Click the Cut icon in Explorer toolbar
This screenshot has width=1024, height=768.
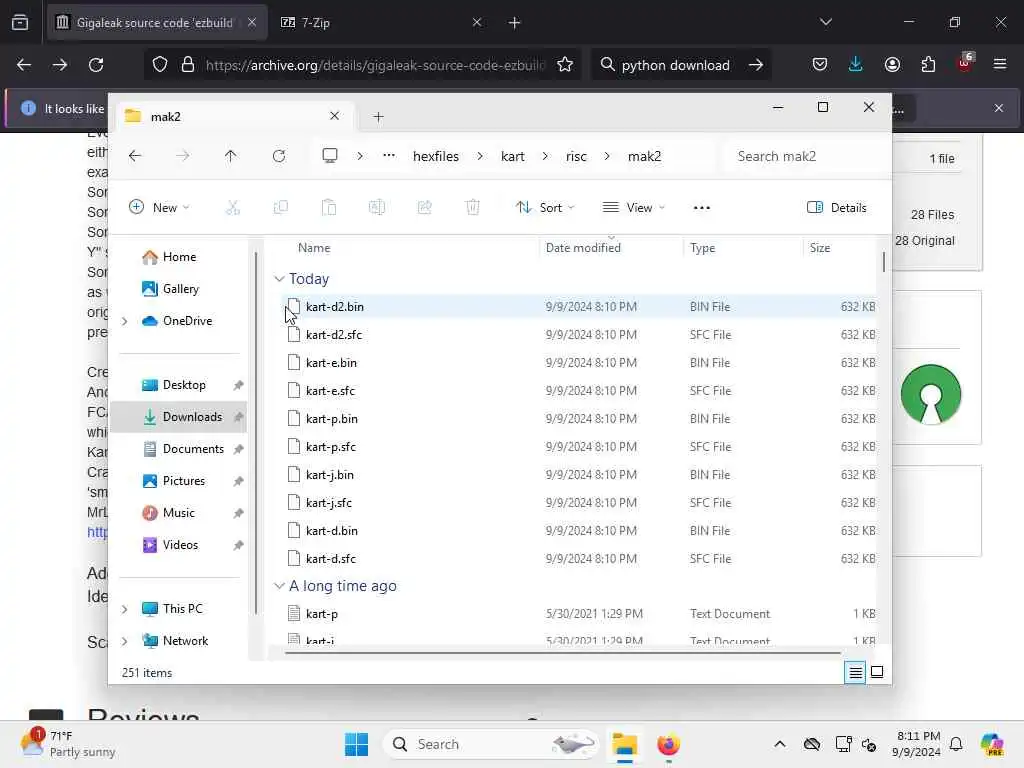(232, 208)
